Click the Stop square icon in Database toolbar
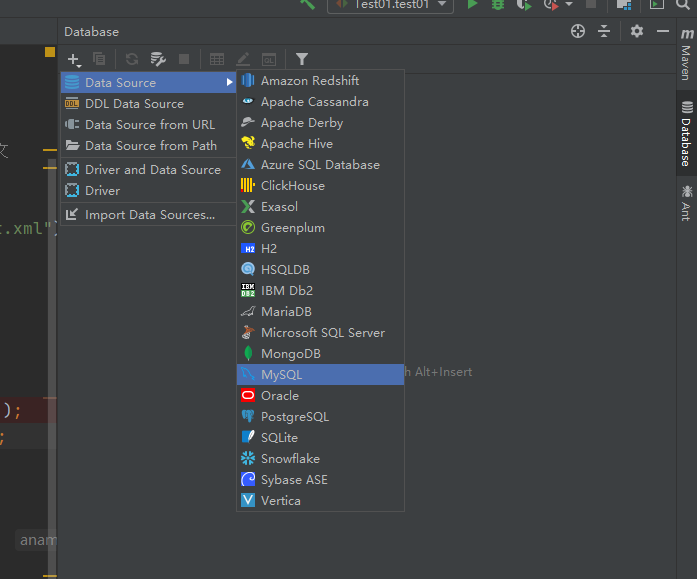 [x=184, y=59]
